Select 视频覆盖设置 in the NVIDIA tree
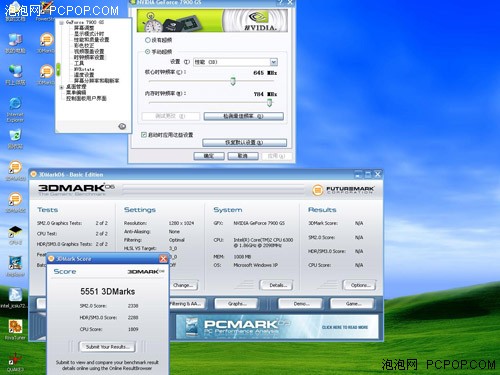The image size is (500, 375). pyautogui.click(x=89, y=51)
